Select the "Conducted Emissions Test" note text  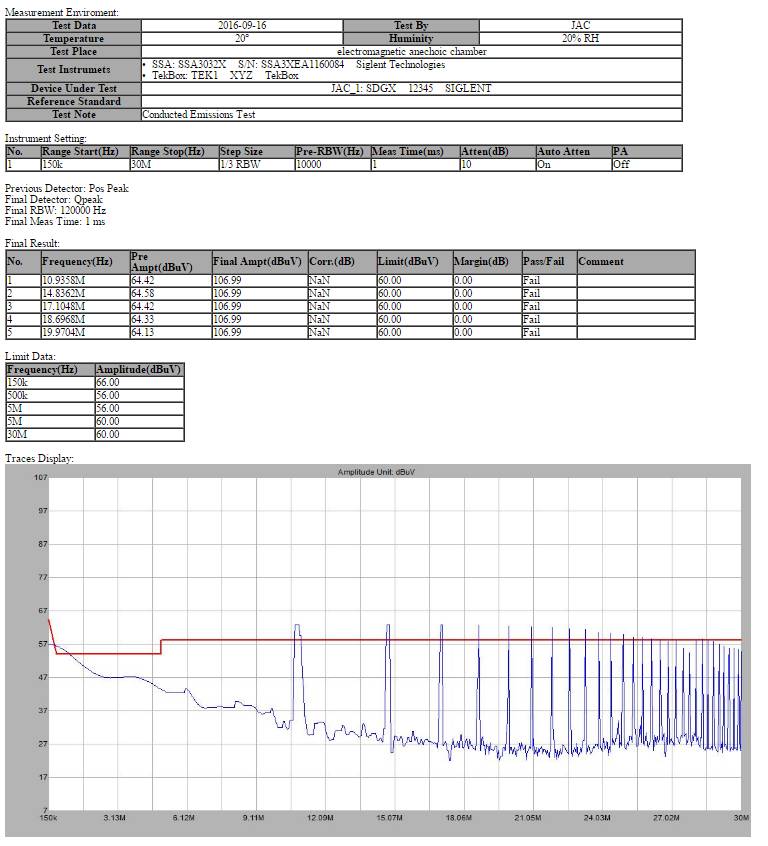point(199,115)
